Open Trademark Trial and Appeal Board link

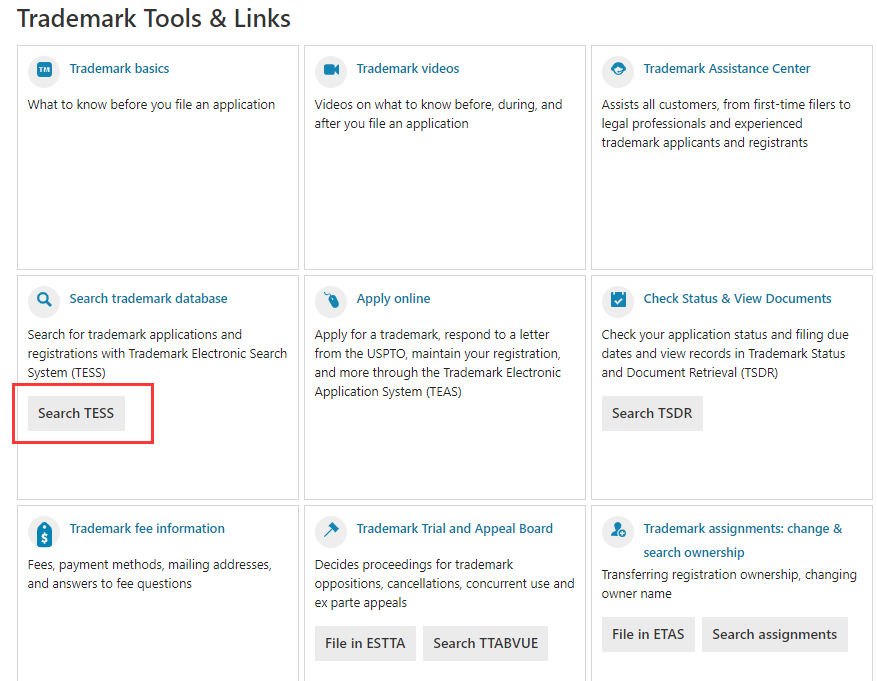(455, 528)
